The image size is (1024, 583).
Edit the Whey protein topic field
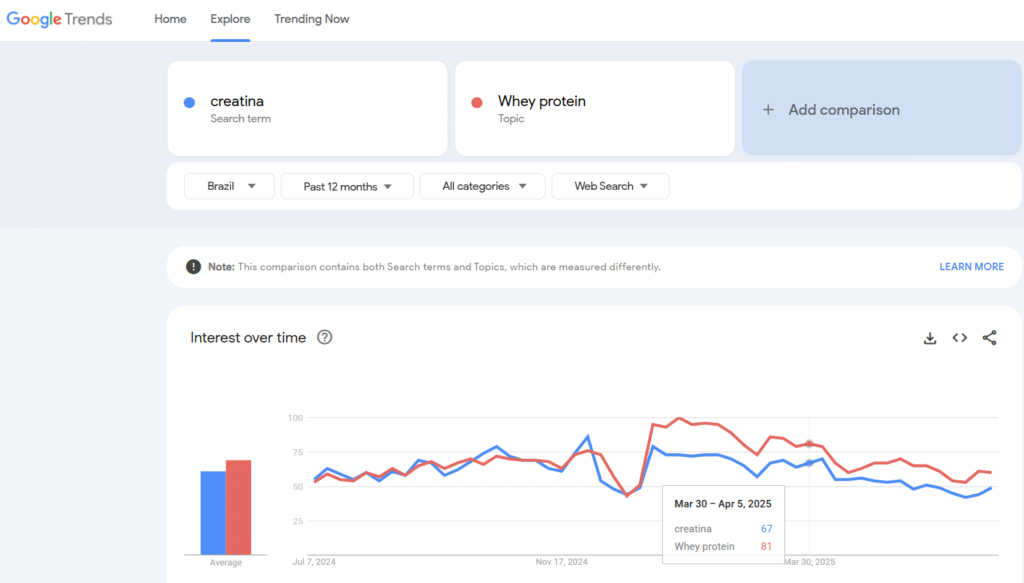[595, 108]
